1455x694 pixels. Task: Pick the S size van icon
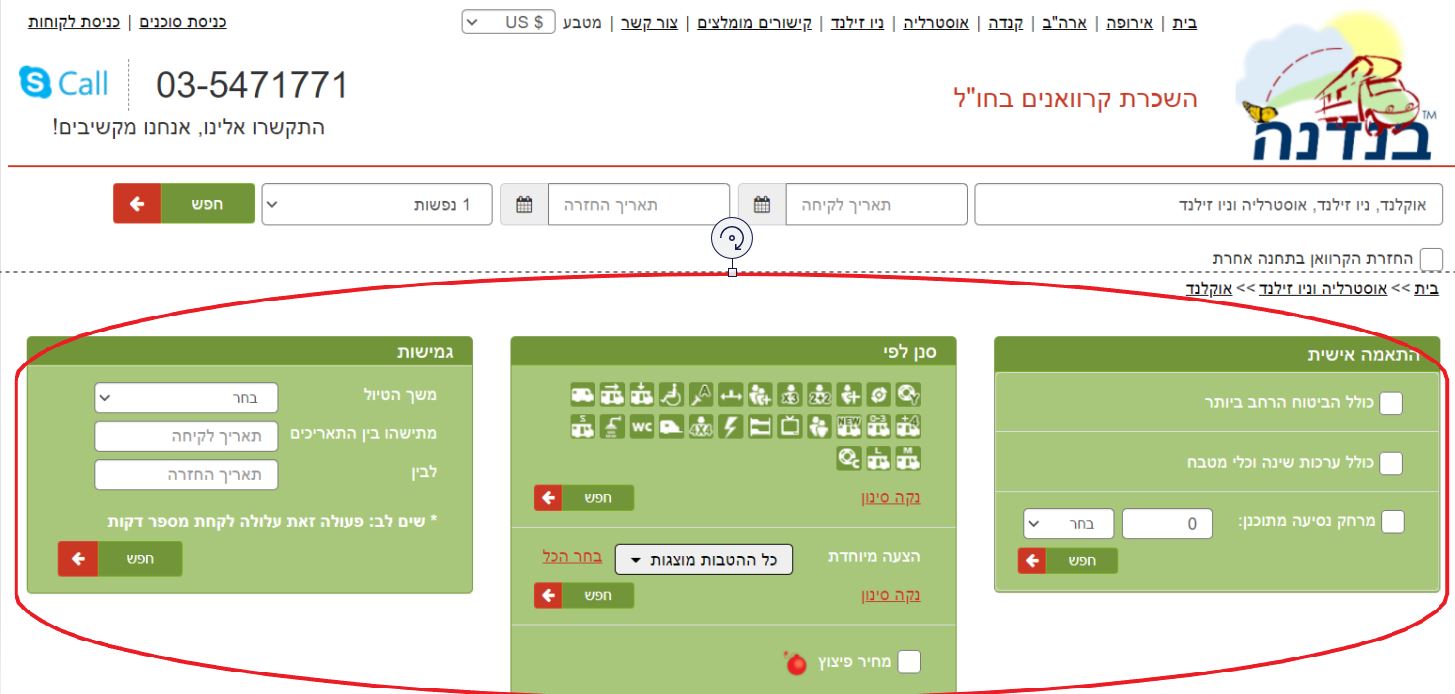pyautogui.click(x=583, y=426)
